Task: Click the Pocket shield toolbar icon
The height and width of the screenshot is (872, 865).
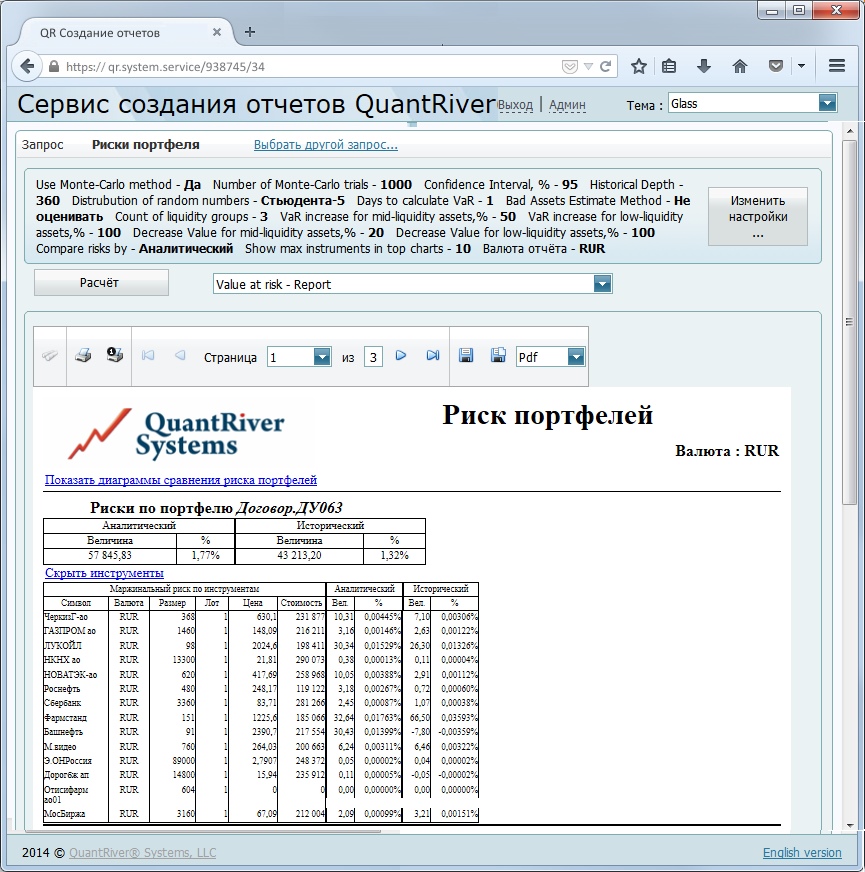Action: [x=775, y=67]
